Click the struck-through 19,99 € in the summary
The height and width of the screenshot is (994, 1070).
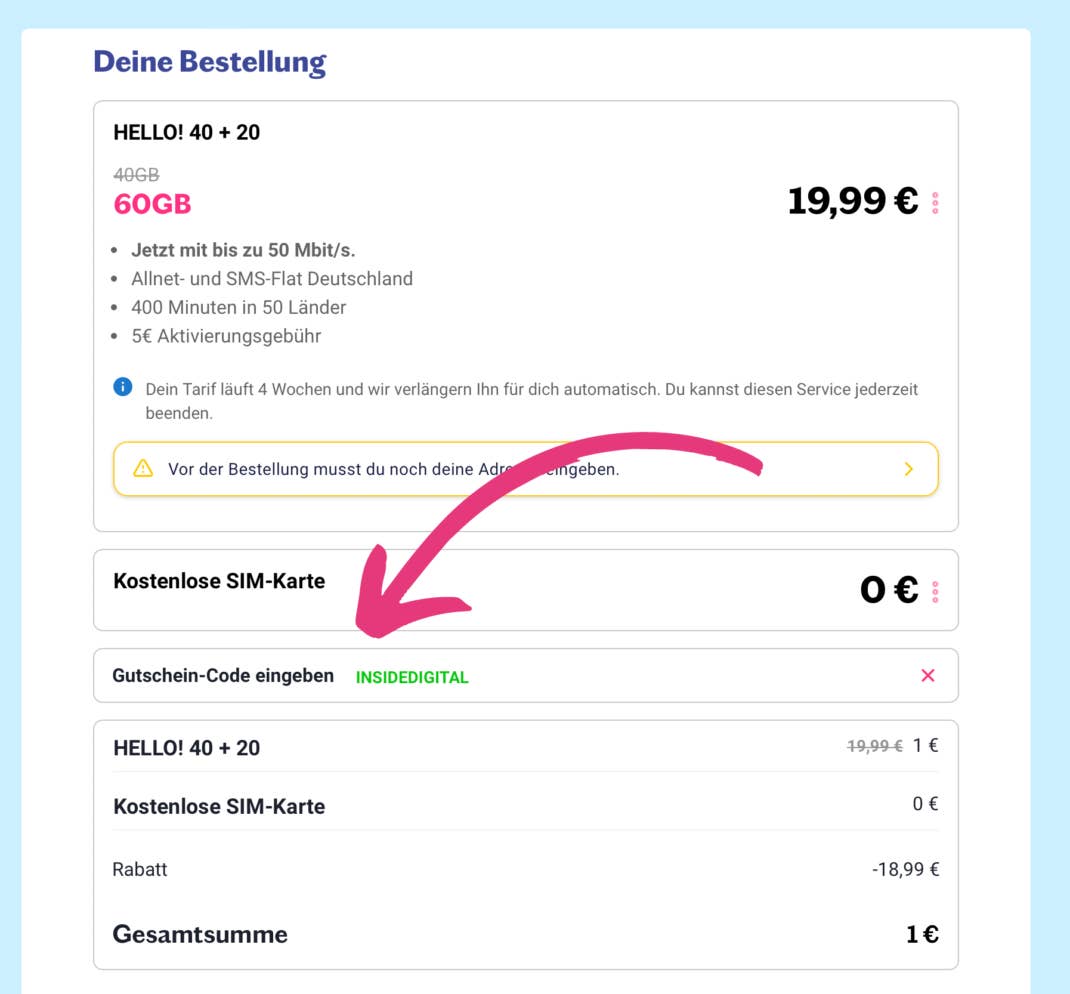click(874, 746)
